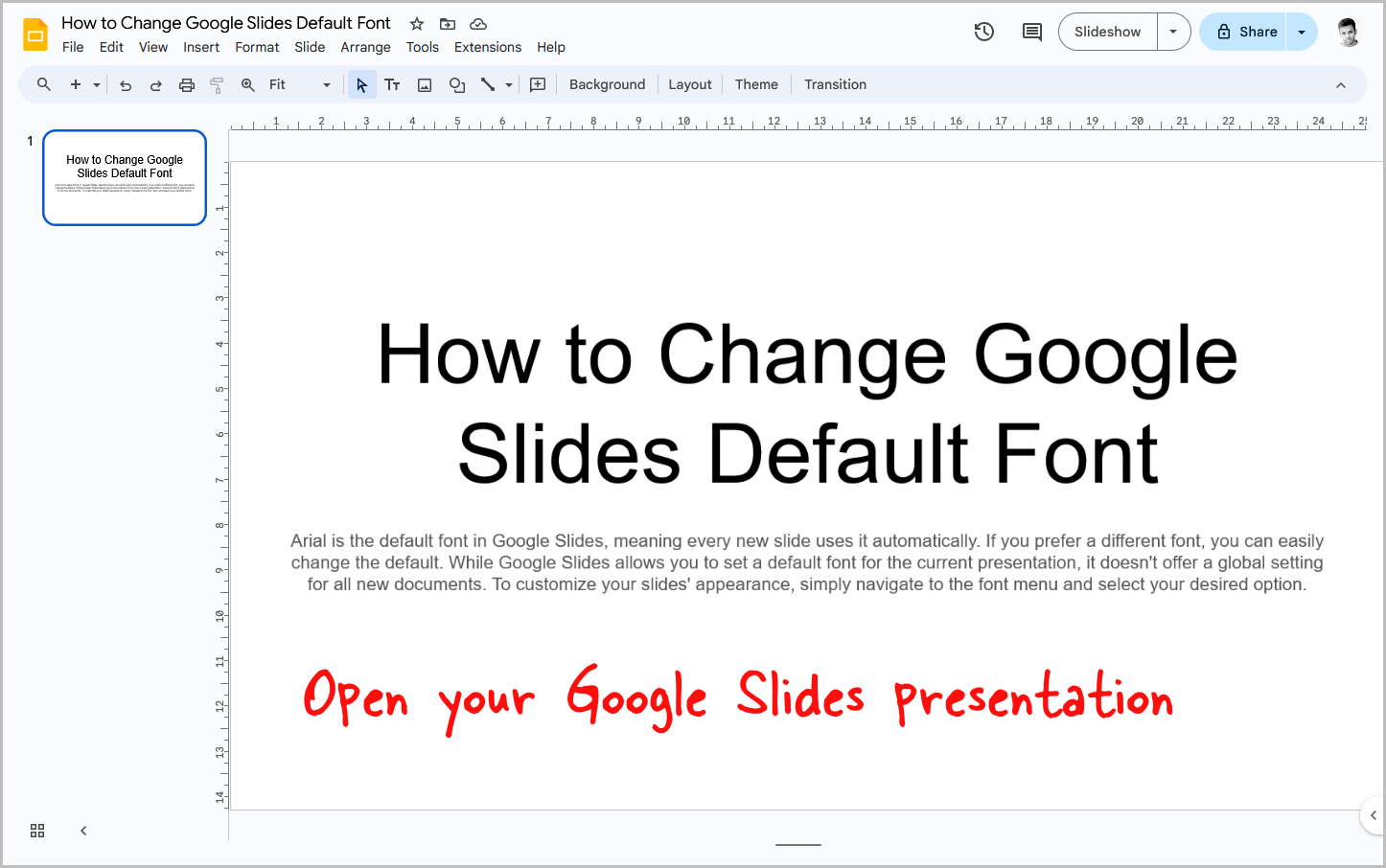
Task: Collapse the filmstrip panel
Action: point(83,831)
